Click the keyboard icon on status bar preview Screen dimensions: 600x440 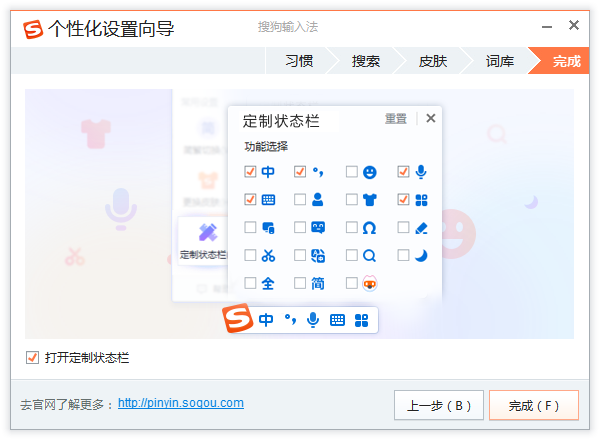[x=337, y=320]
